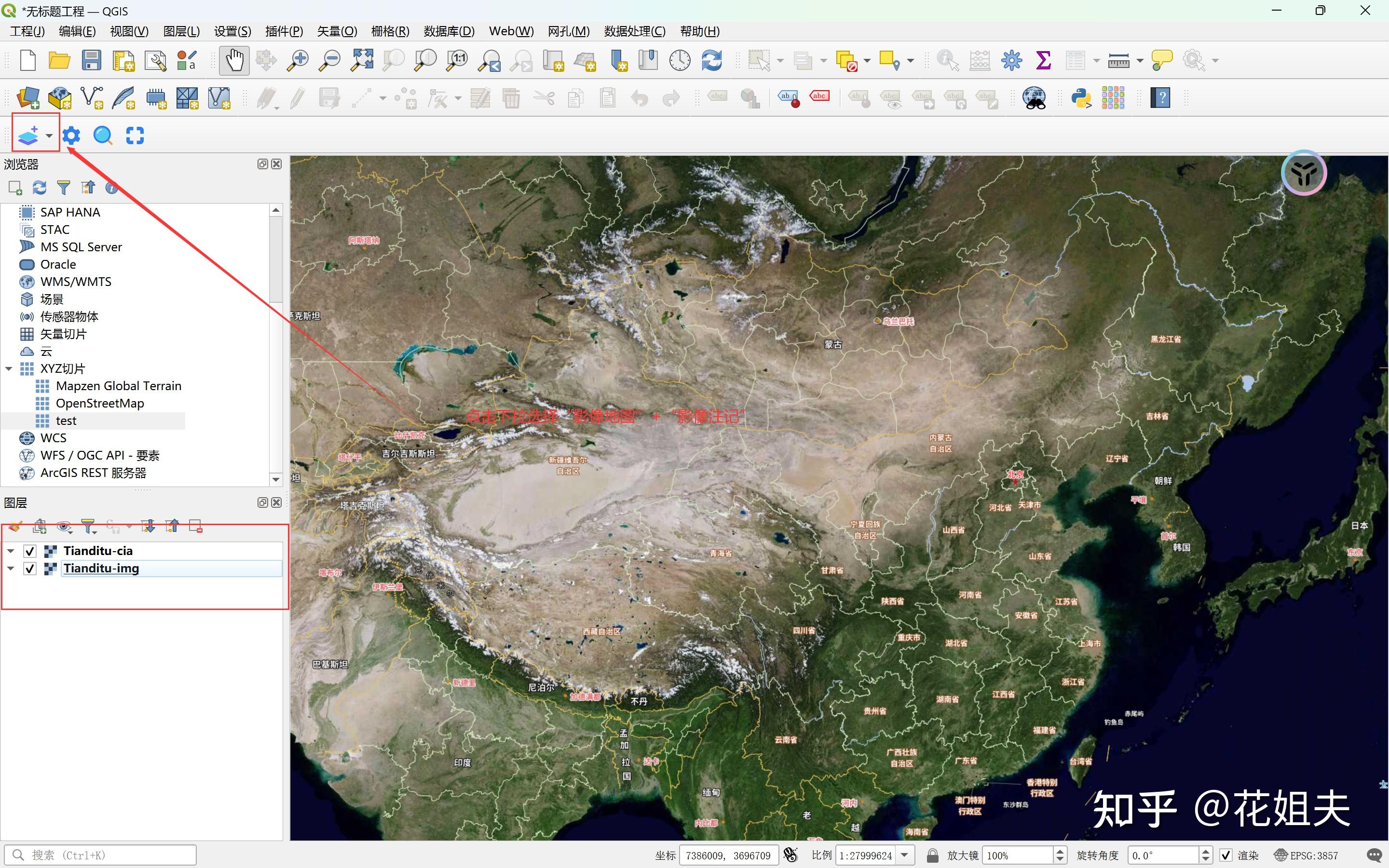
Task: Toggle Tianditu-img layer visibility
Action: [x=30, y=569]
